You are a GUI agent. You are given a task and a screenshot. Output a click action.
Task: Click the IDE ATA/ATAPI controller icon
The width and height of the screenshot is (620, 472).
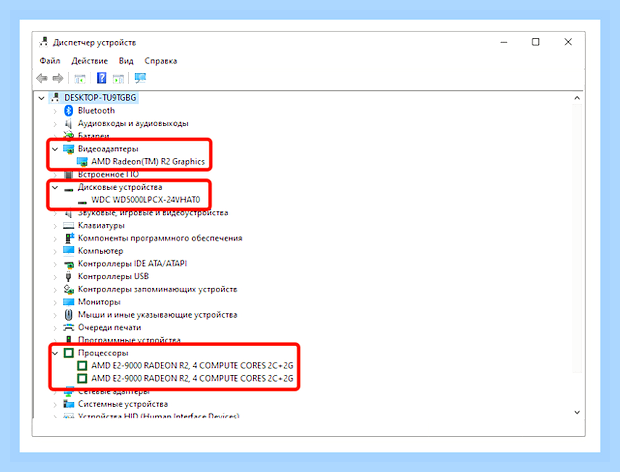[x=68, y=264]
